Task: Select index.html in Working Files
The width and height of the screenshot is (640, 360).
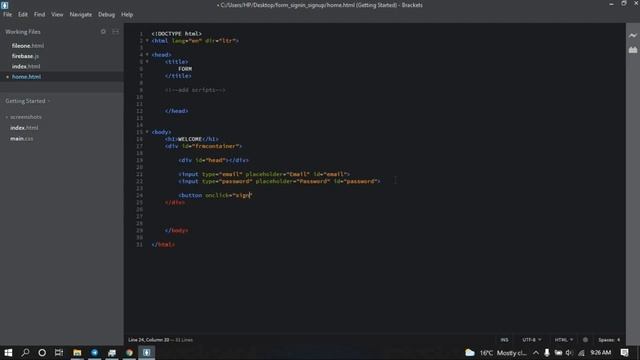Action: [26, 66]
